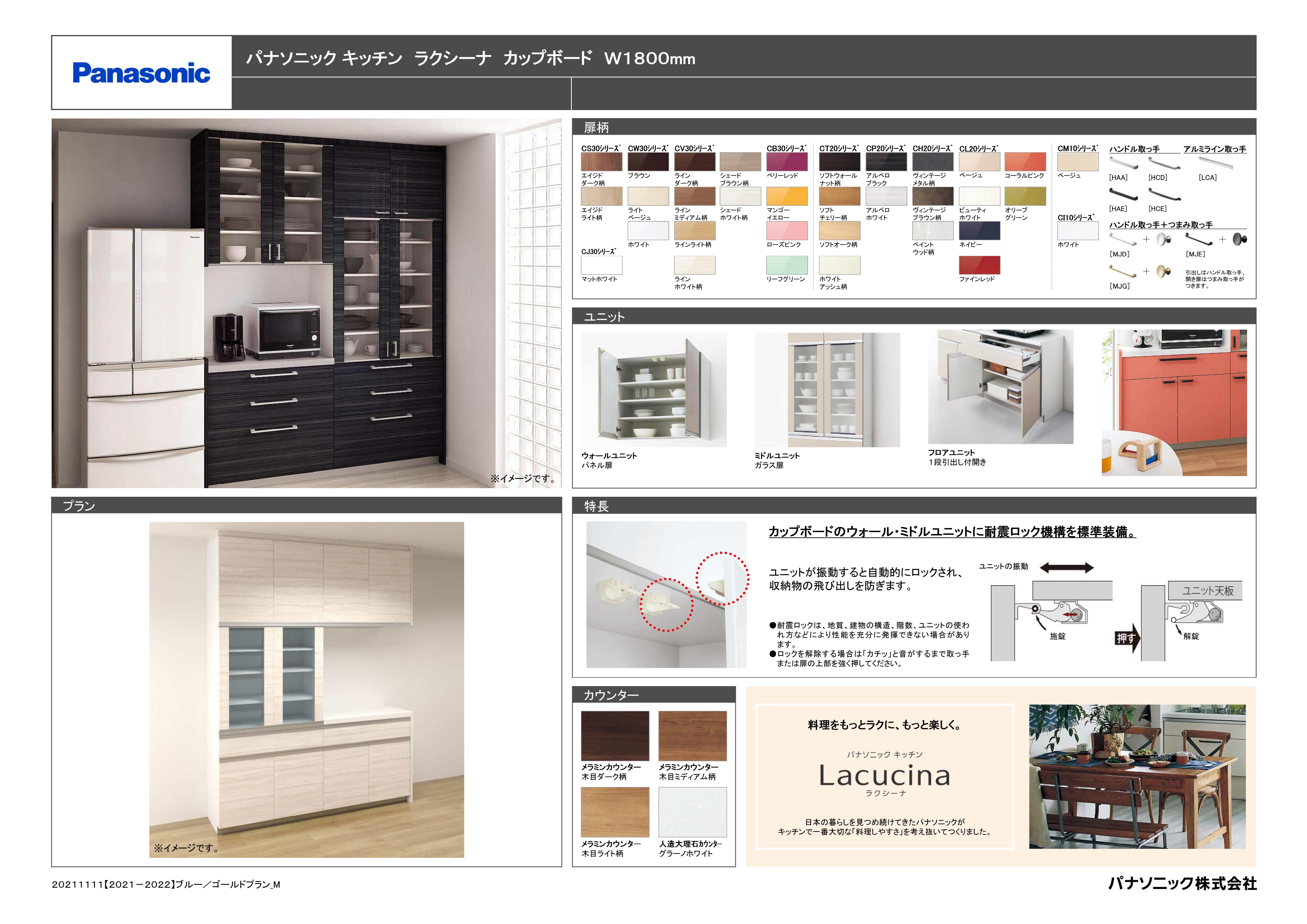
Task: Pick the ソフトオーク柄 swatch
Action: (x=840, y=230)
